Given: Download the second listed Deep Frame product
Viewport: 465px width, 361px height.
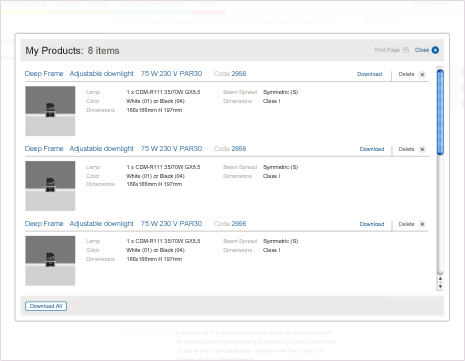Looking at the screenshot, I should click(372, 149).
